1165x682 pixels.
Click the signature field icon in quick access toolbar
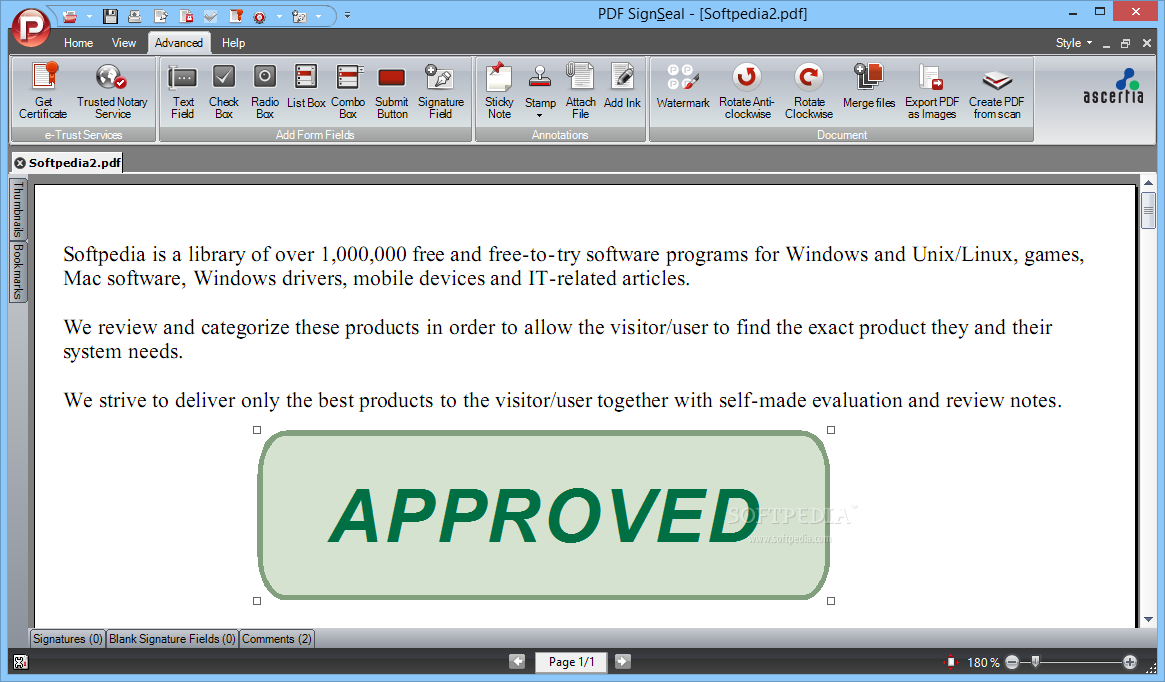click(299, 16)
